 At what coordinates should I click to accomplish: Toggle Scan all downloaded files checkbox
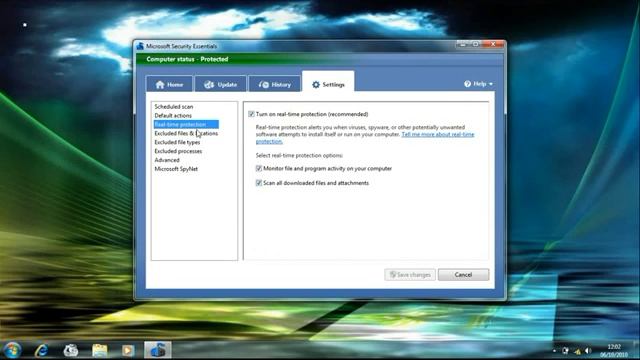(x=259, y=183)
